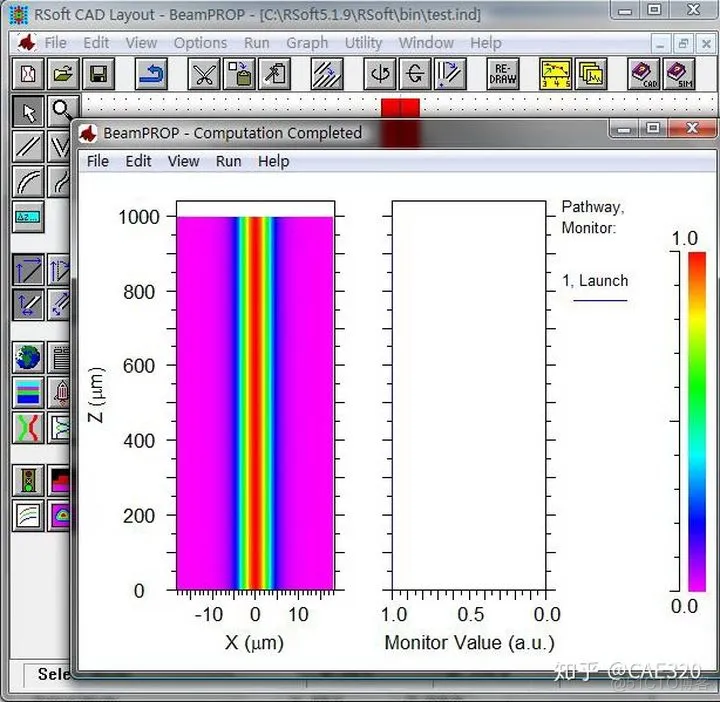The width and height of the screenshot is (720, 702).
Task: Click the scissors Cut icon
Action: (x=205, y=75)
